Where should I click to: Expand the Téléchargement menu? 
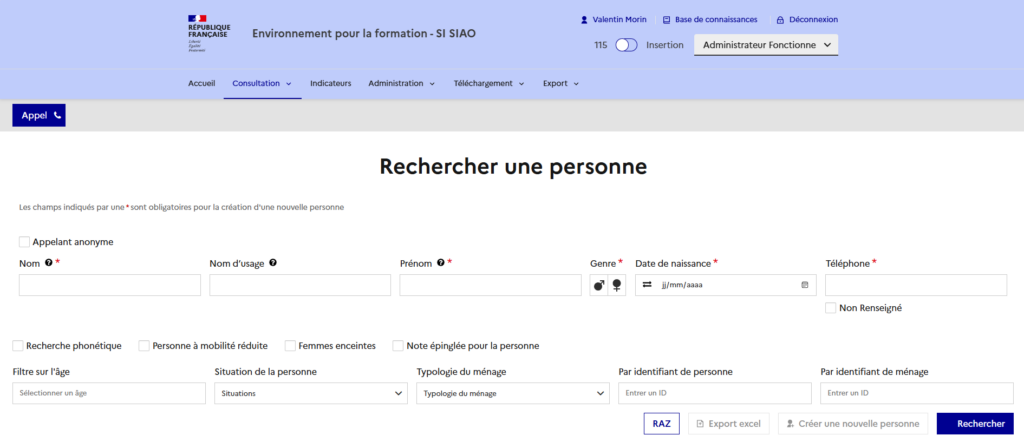(489, 84)
